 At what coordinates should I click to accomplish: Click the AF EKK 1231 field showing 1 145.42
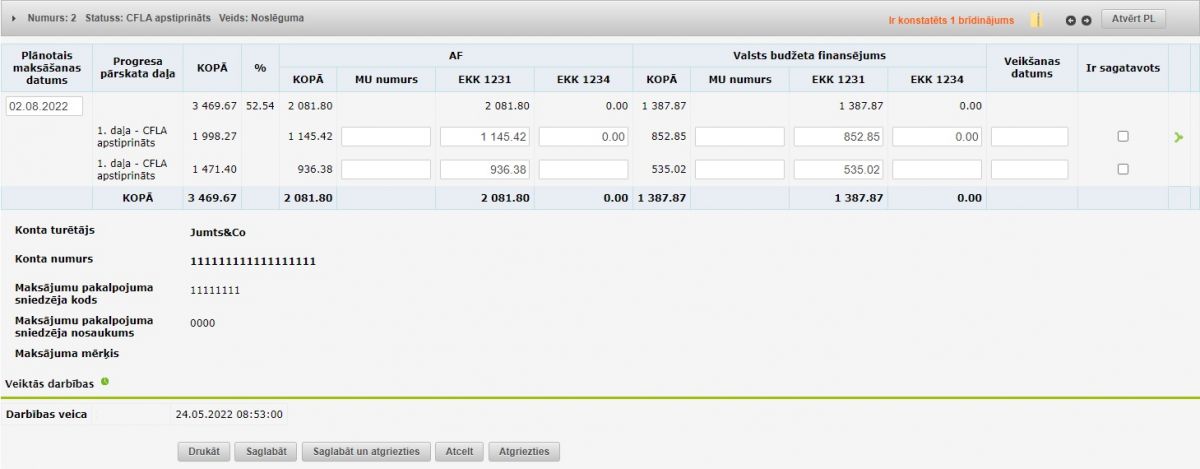(484, 137)
